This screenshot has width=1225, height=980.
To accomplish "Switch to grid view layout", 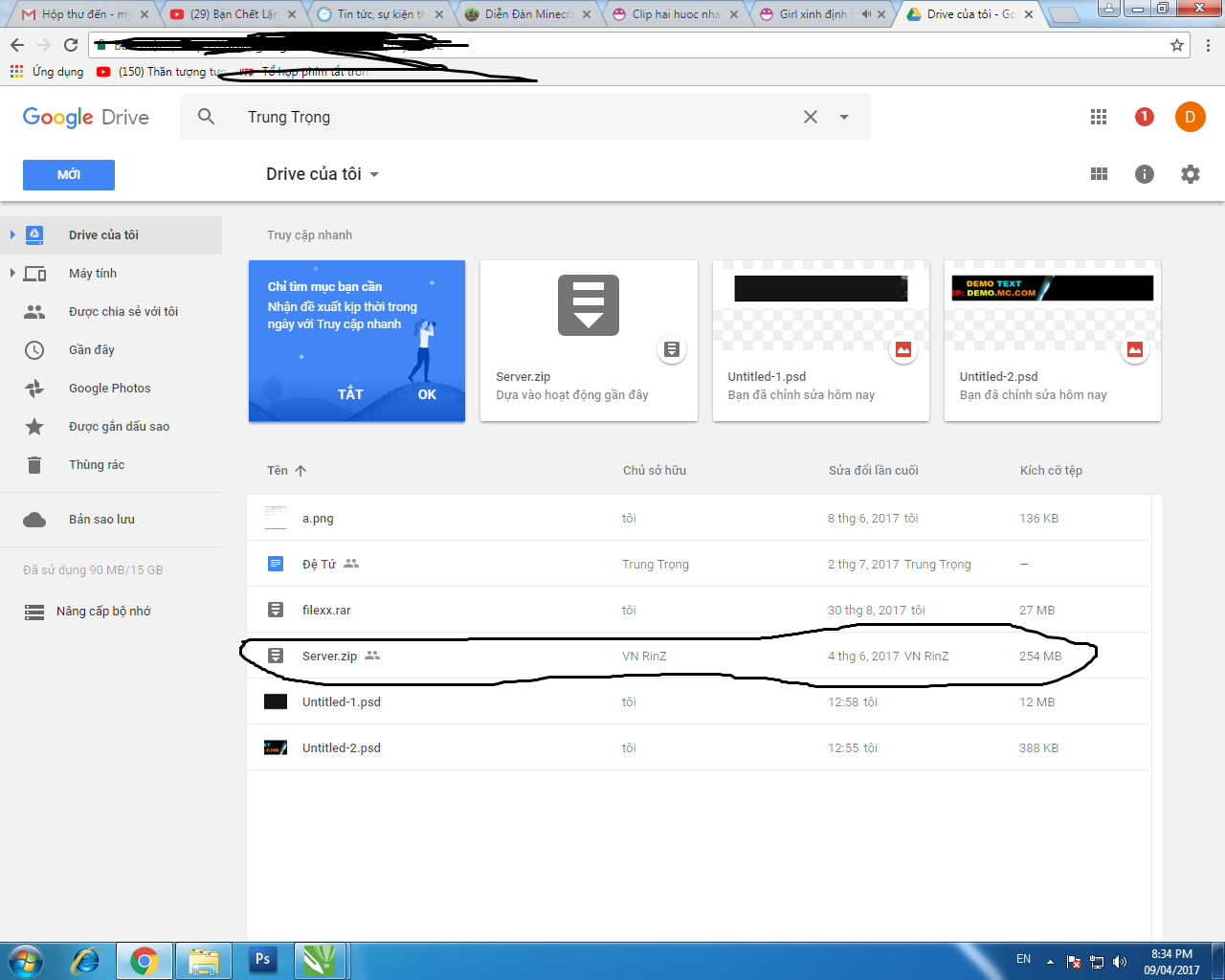I will 1099,174.
